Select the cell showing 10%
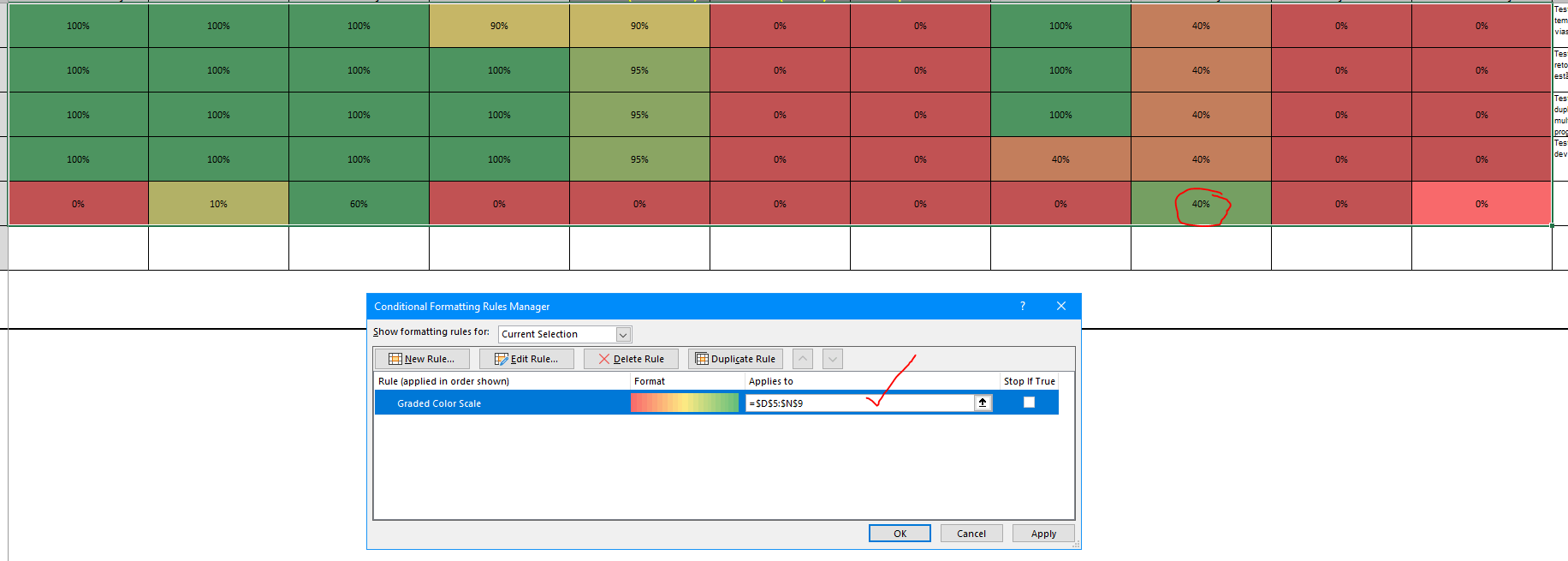The image size is (1568, 561). tap(218, 204)
